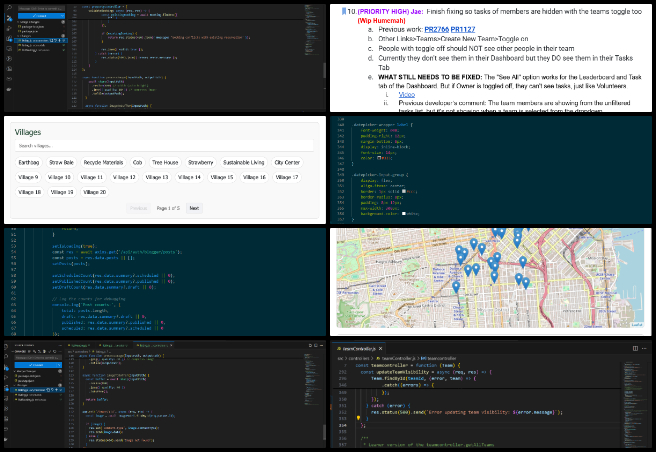This screenshot has width=656, height=452.
Task: Click the search icon in top-left VS Code sidebar
Action: (x=9, y=8)
